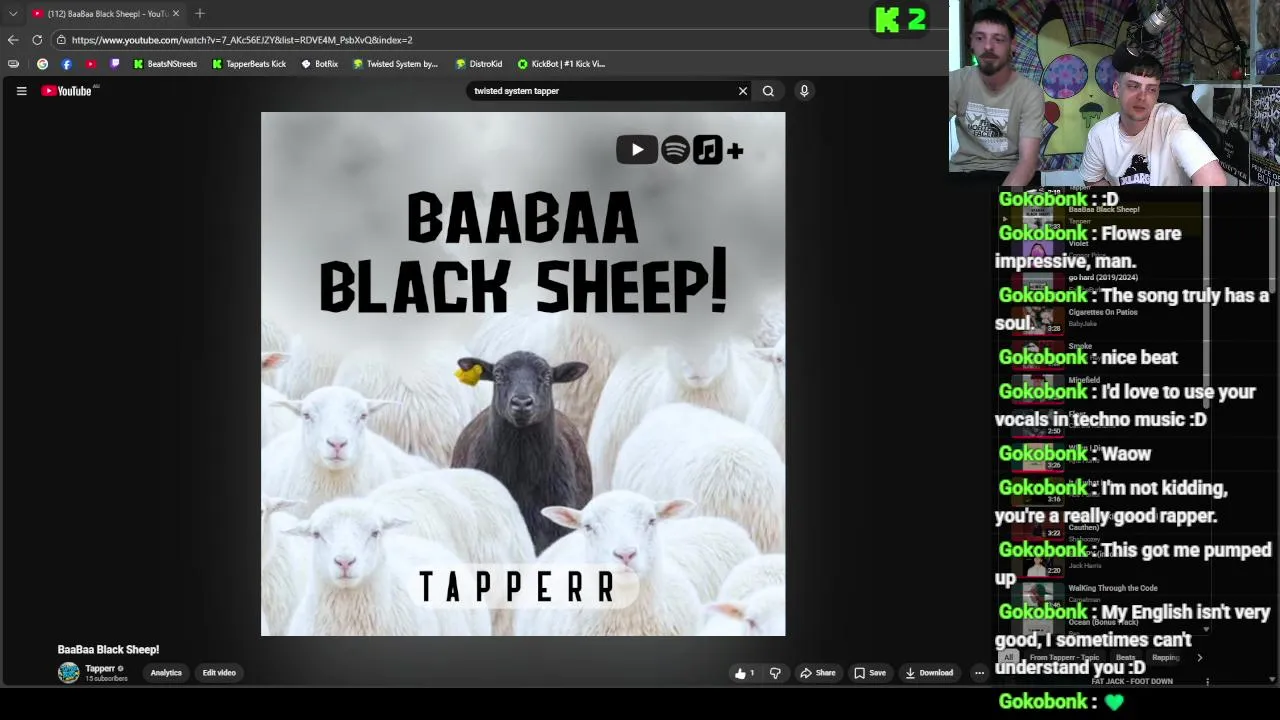This screenshot has height=720, width=1280.
Task: Open the BeatsNStreets bookmark
Action: 165,64
